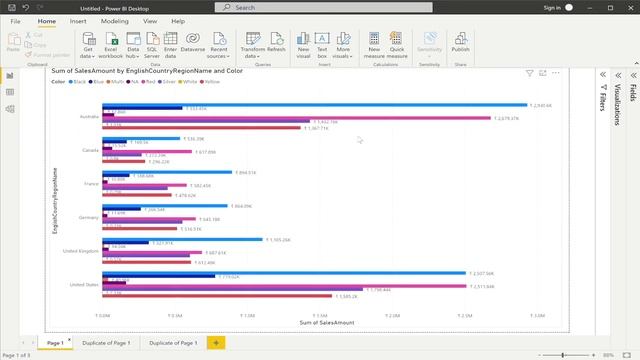Click the Fit to page icon
This screenshot has width=640, height=360.
[x=627, y=356]
